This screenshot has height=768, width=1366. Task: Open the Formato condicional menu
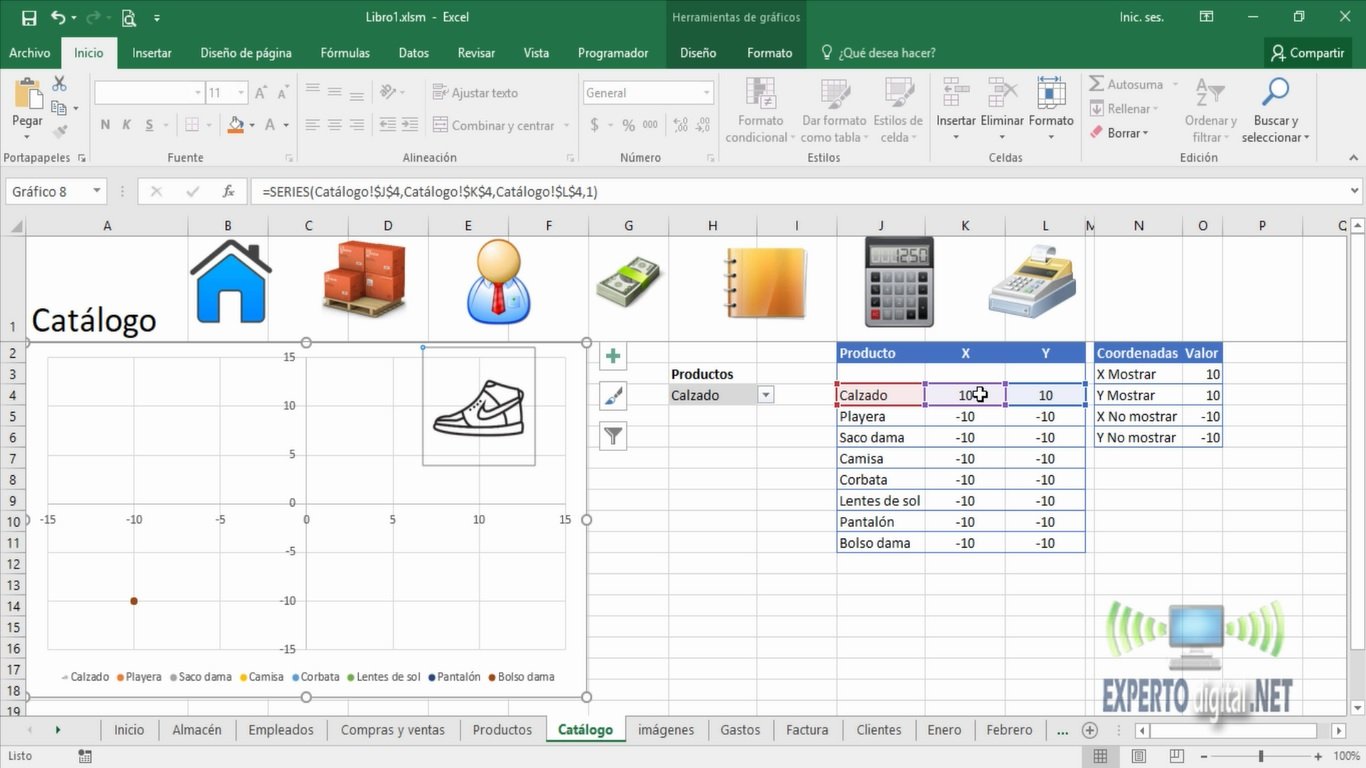(x=758, y=110)
